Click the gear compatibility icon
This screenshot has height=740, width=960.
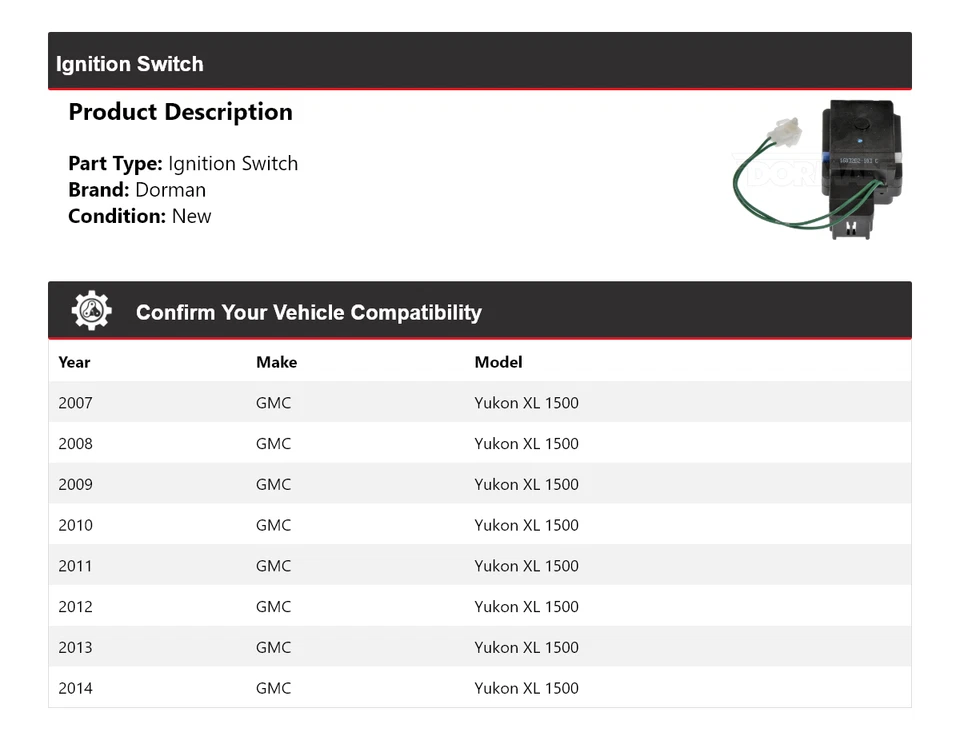tap(90, 309)
